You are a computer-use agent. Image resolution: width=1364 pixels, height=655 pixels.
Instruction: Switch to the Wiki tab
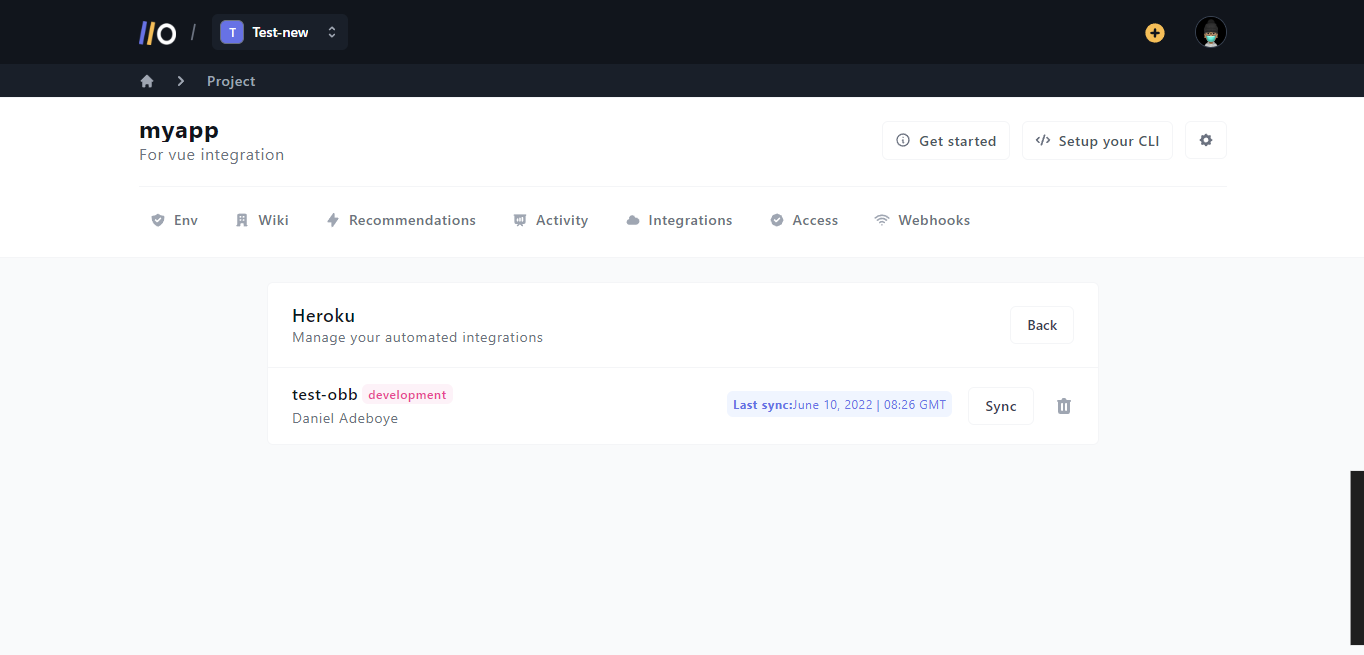pos(262,220)
